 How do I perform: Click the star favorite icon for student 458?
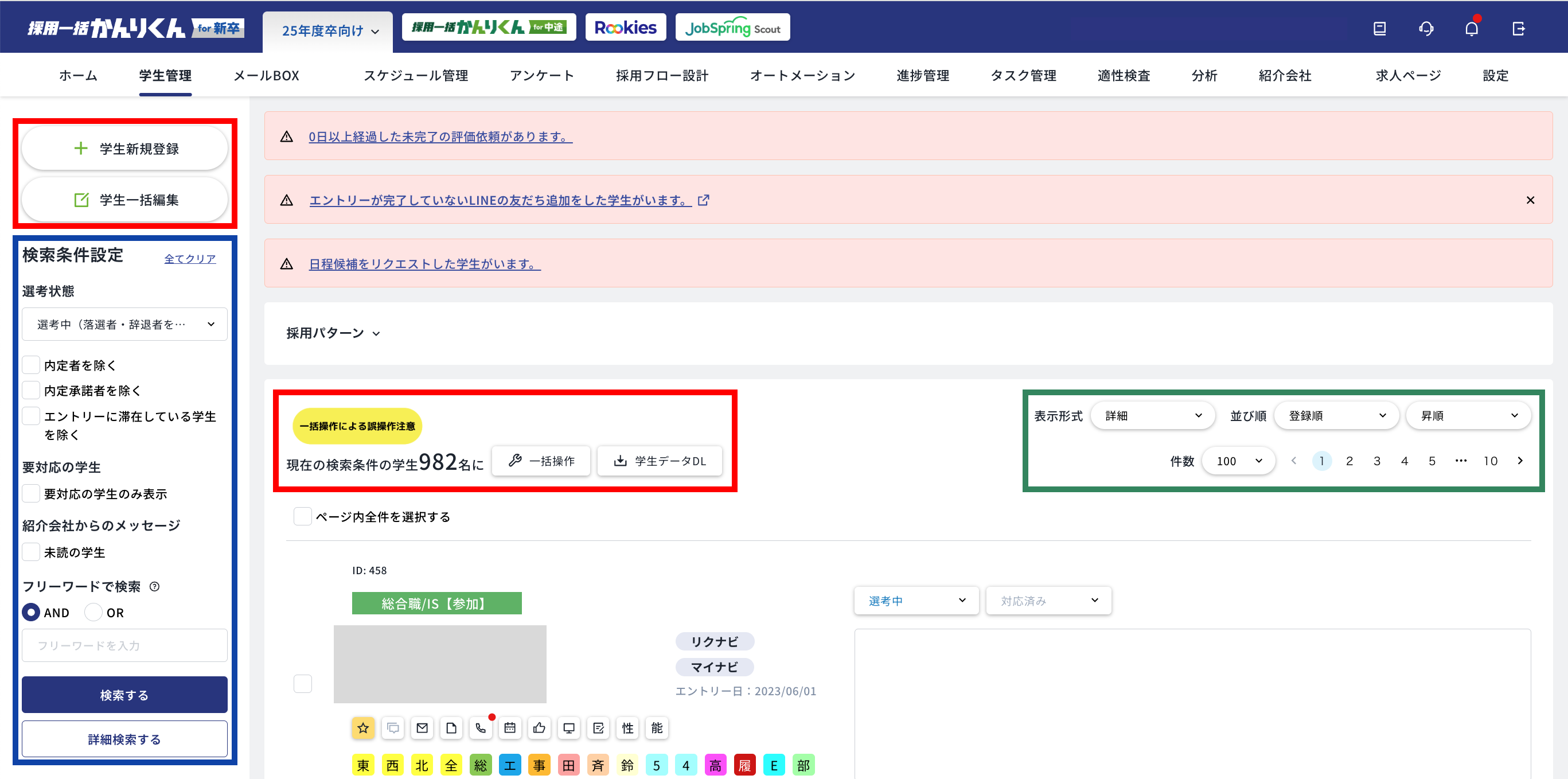[x=363, y=728]
